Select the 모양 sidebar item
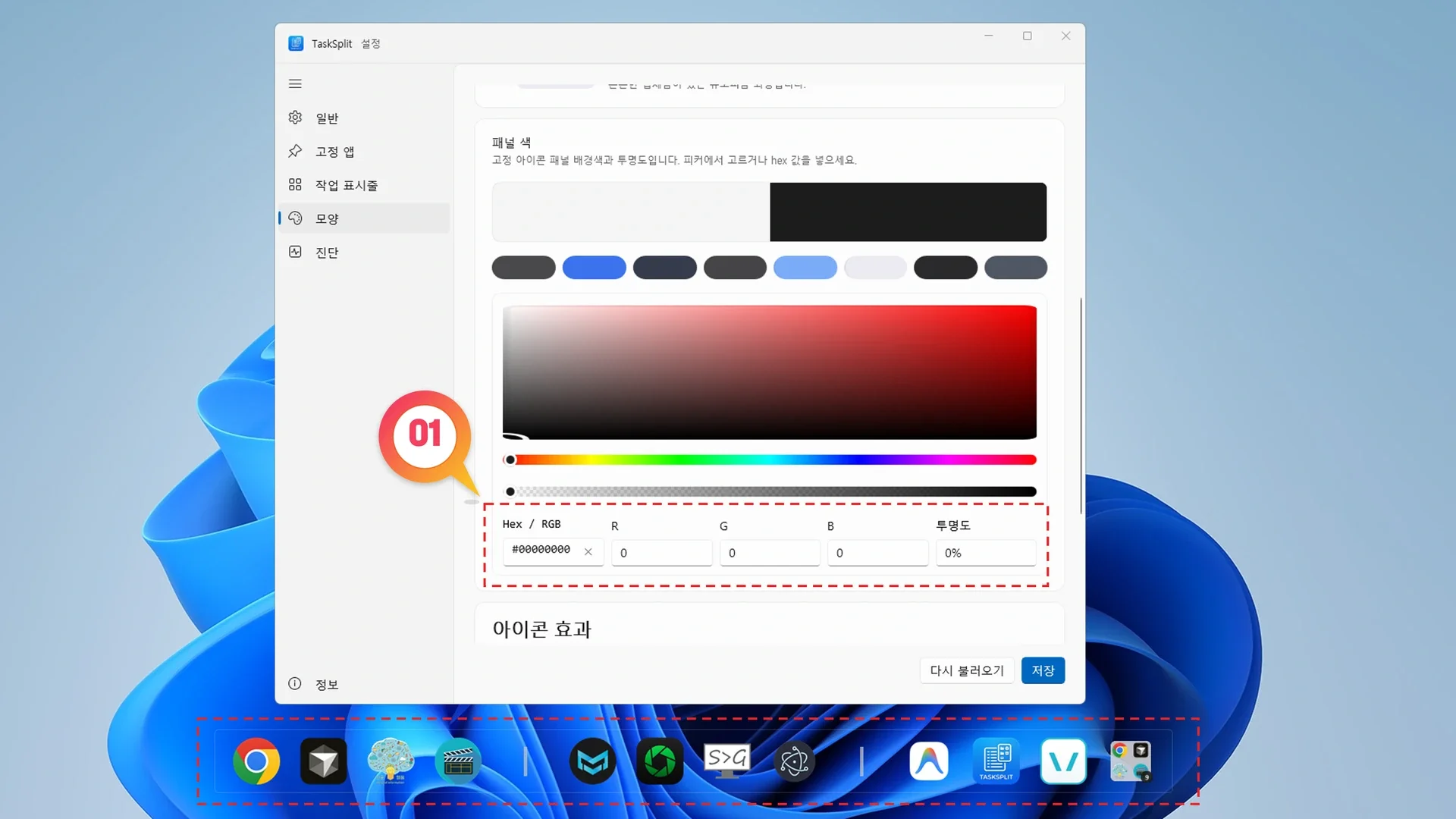 [364, 218]
